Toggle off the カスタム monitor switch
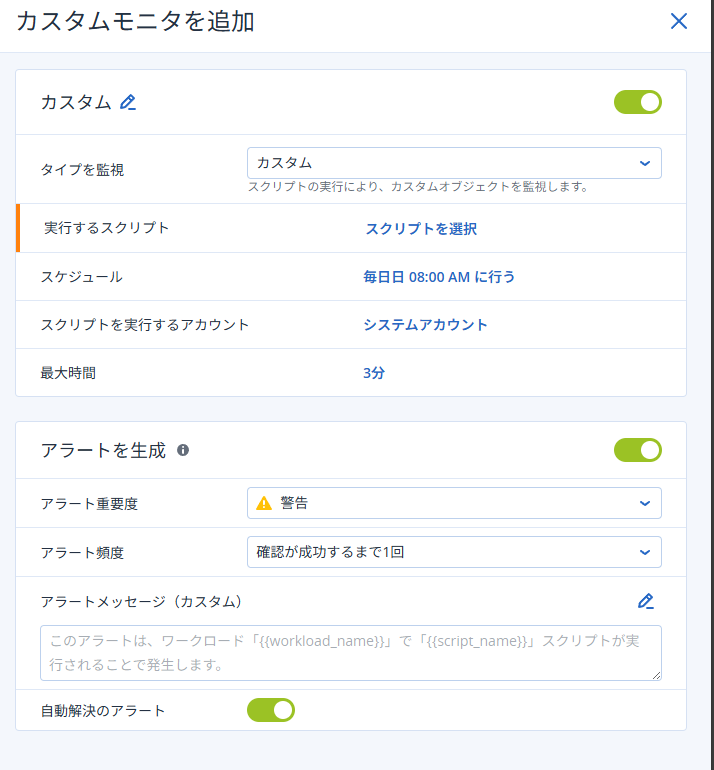Image resolution: width=714 pixels, height=770 pixels. (x=638, y=102)
